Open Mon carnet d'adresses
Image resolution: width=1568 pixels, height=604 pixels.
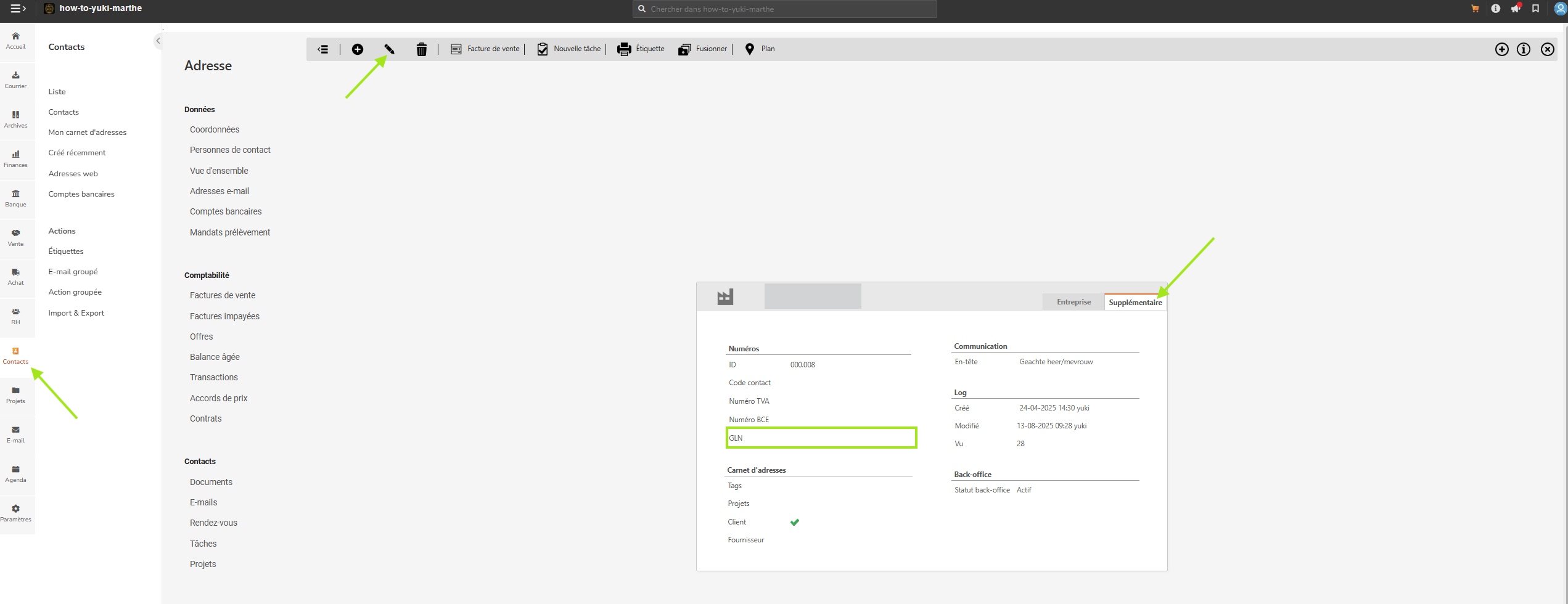click(x=88, y=133)
